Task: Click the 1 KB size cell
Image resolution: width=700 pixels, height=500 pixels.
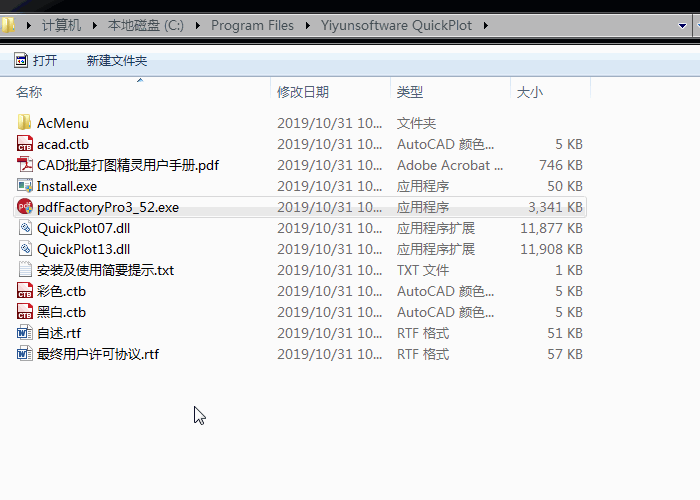Action: [x=569, y=270]
